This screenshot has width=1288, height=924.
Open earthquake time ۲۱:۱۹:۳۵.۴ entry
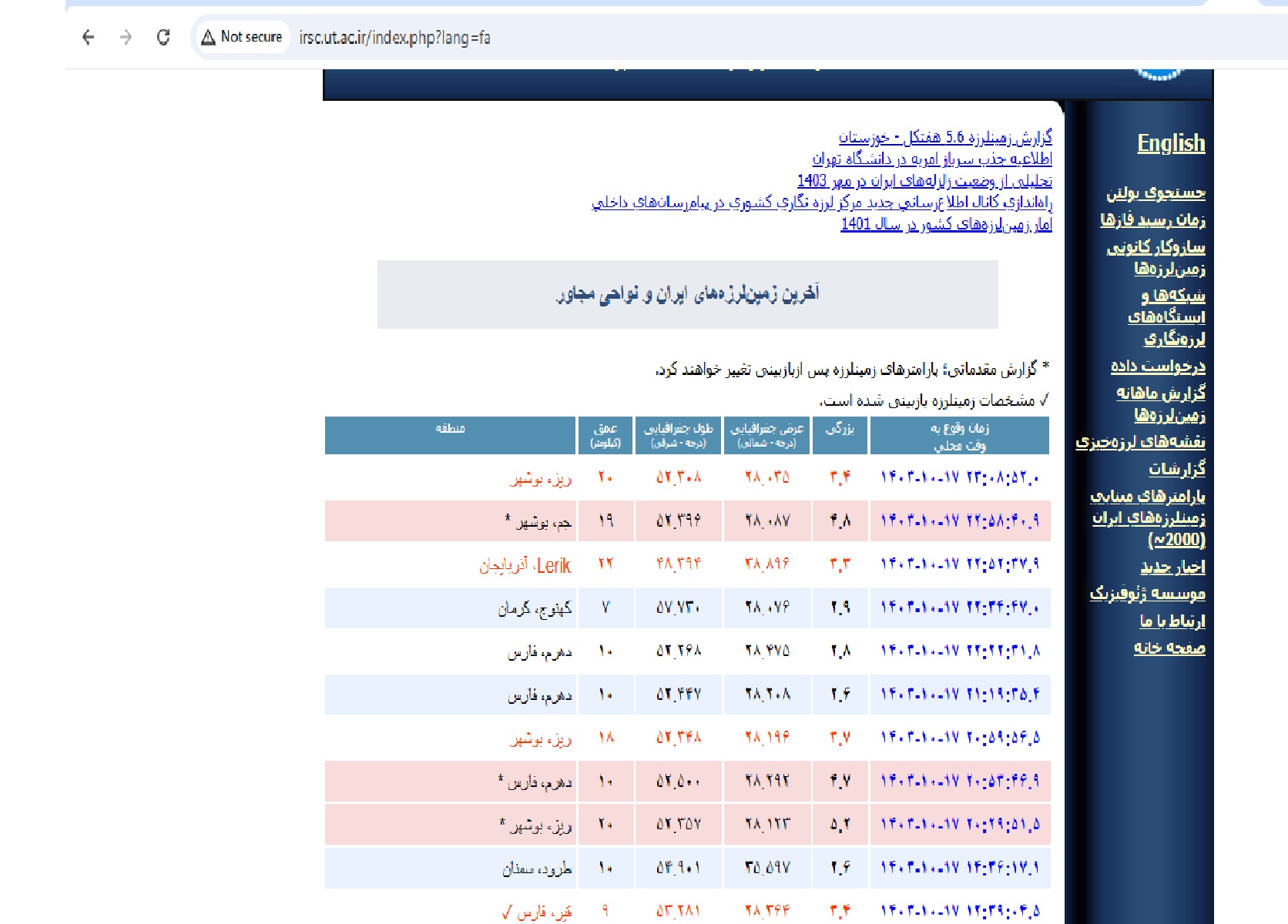pyautogui.click(x=960, y=695)
